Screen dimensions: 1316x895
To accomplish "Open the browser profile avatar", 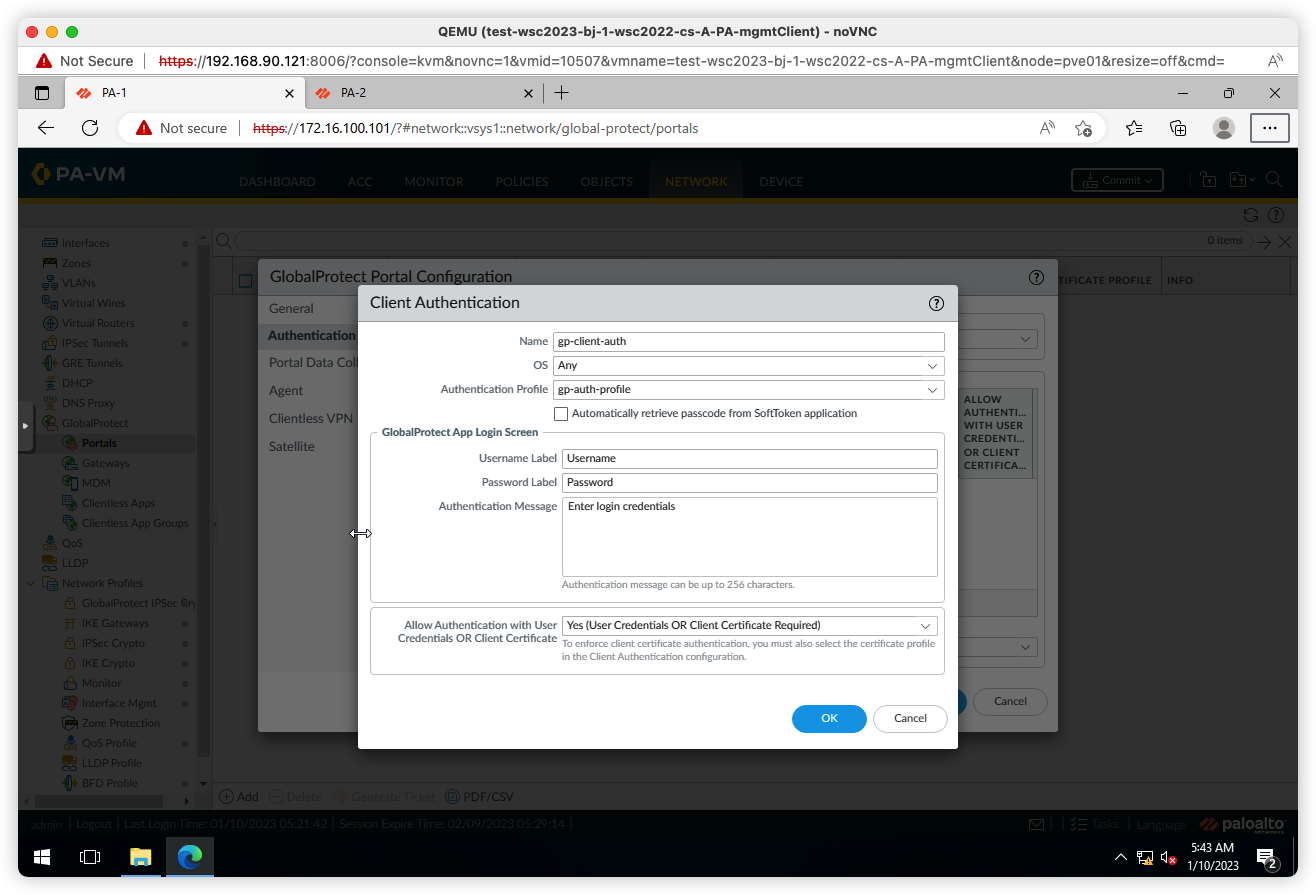I will click(x=1223, y=128).
